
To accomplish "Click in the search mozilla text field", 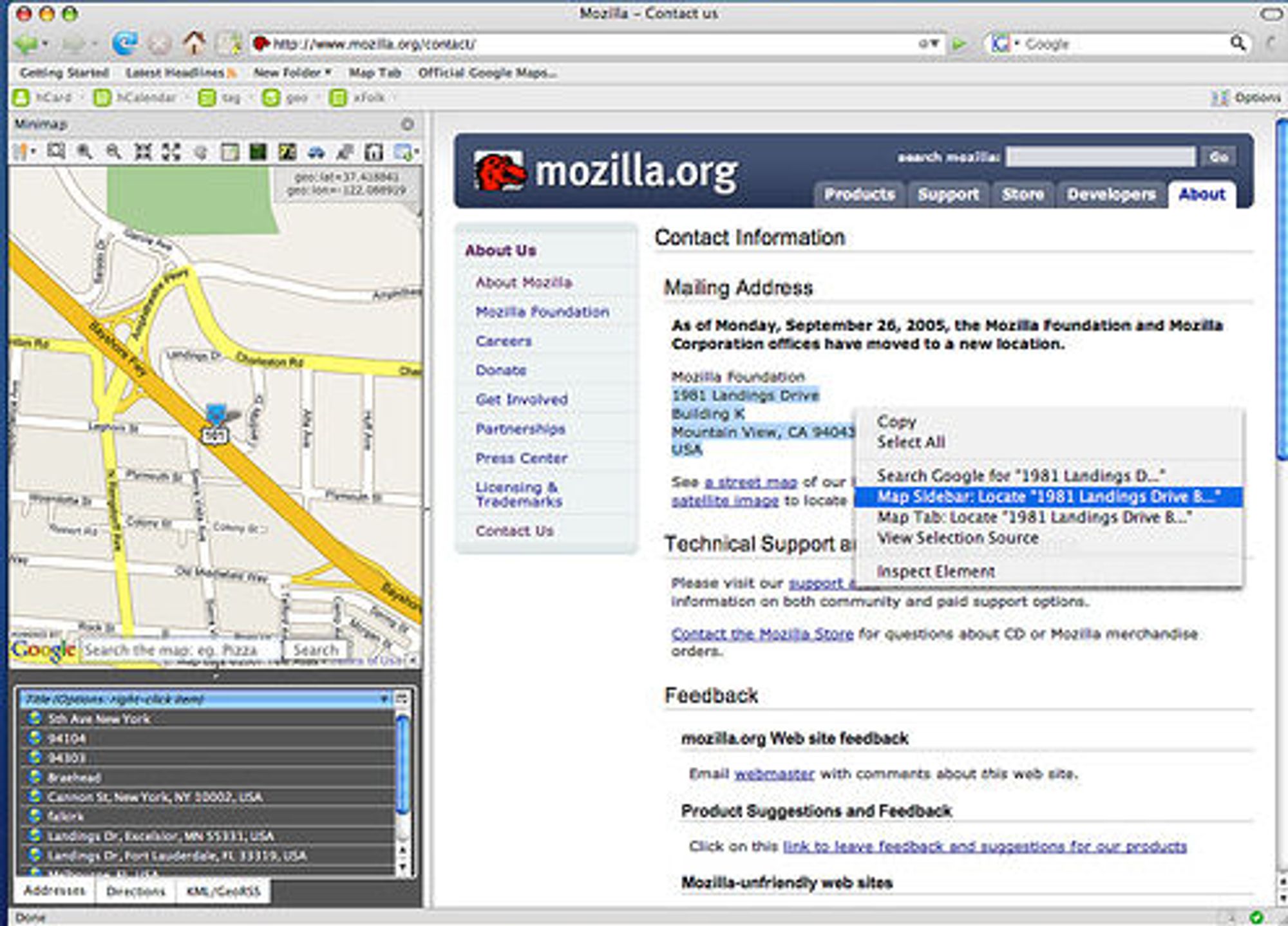I will [1101, 156].
